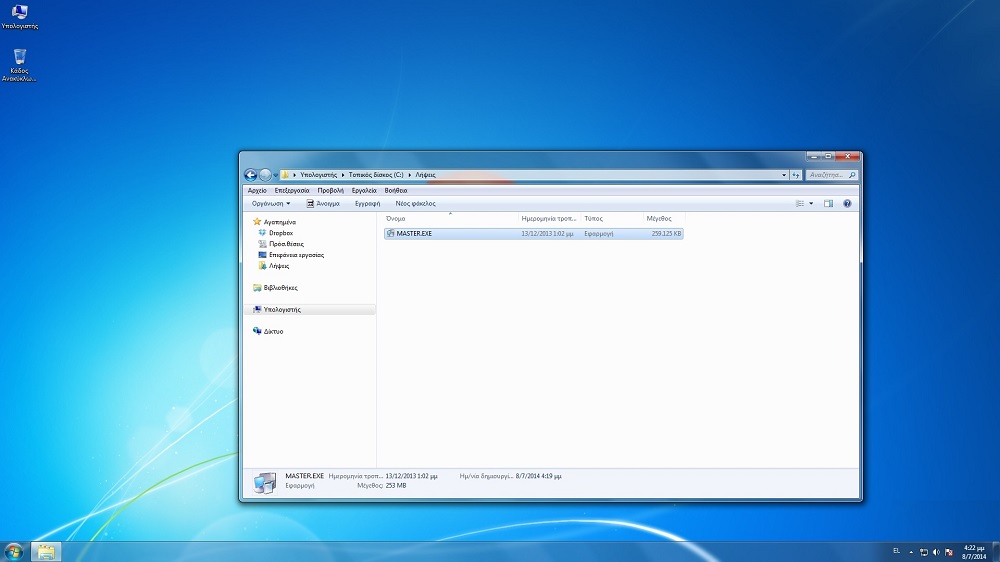The height and width of the screenshot is (562, 1000).
Task: Click the star icon beside Αγαπημένα
Action: pos(257,221)
